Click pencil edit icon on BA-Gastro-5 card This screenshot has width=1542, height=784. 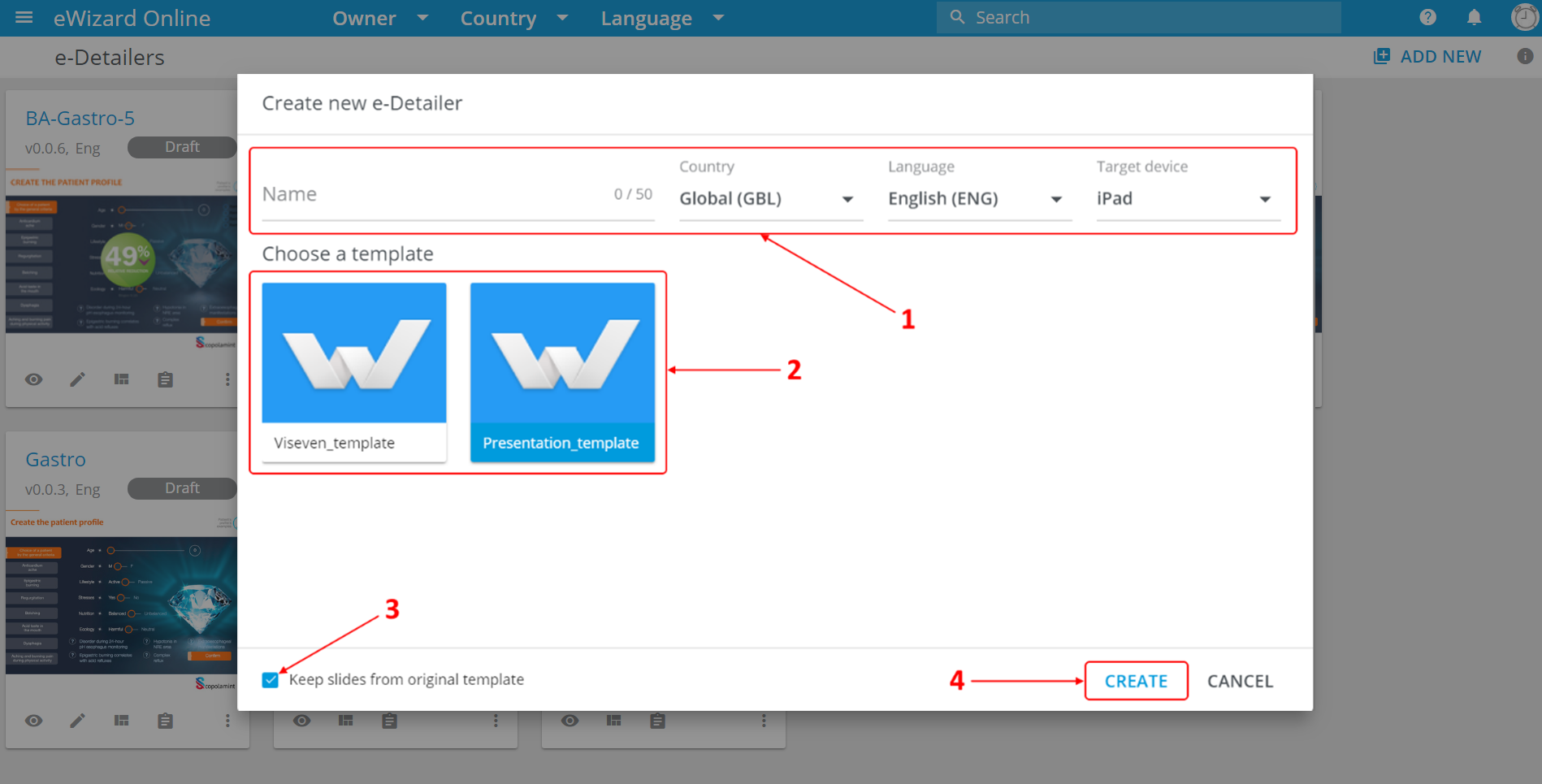(x=77, y=379)
